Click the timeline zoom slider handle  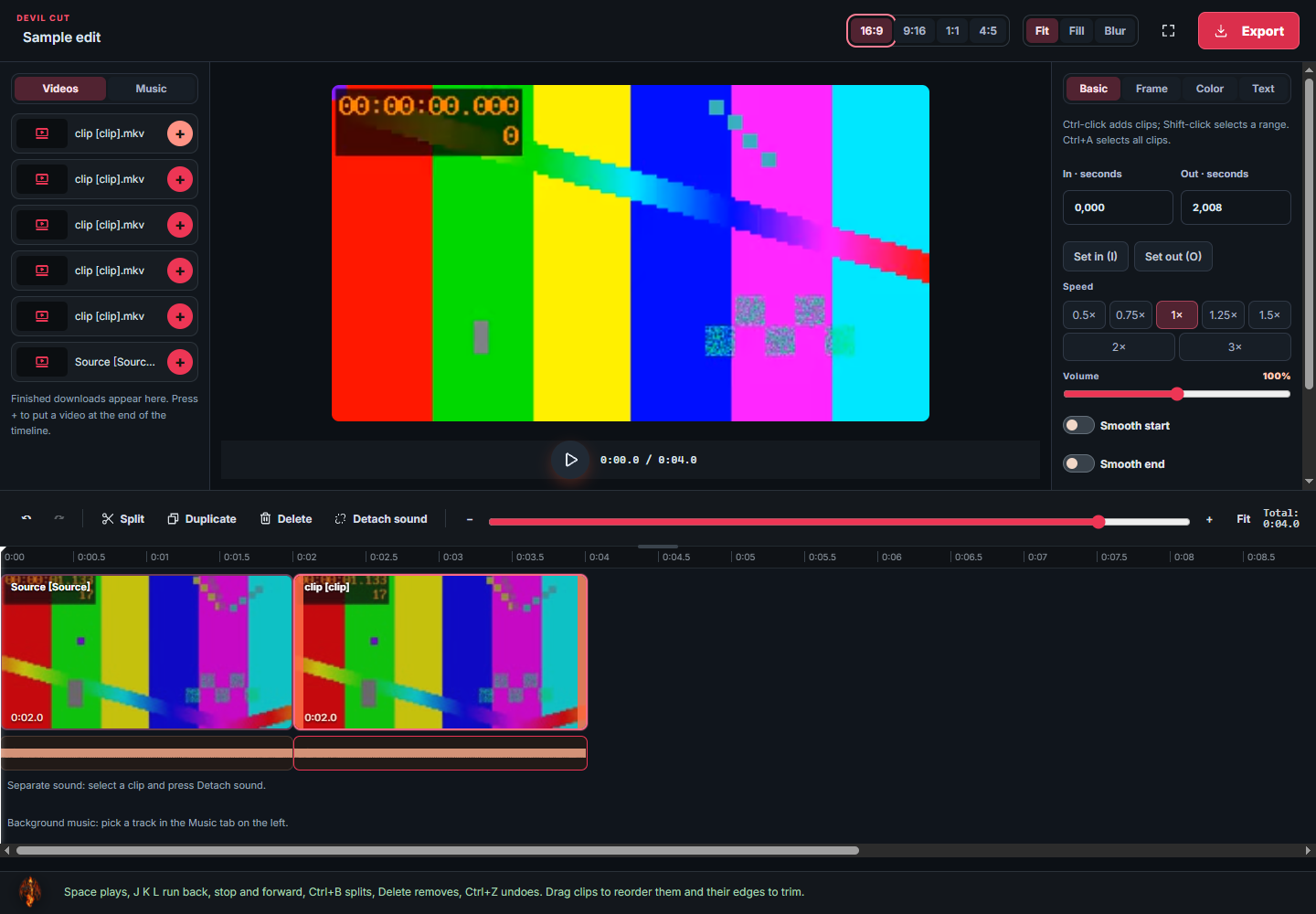pyautogui.click(x=1098, y=521)
